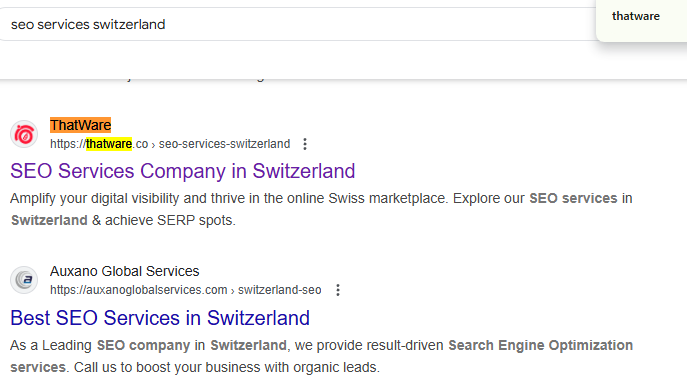Focus the 'seo services switzerland' search box
The image size is (687, 390).
(x=298, y=25)
